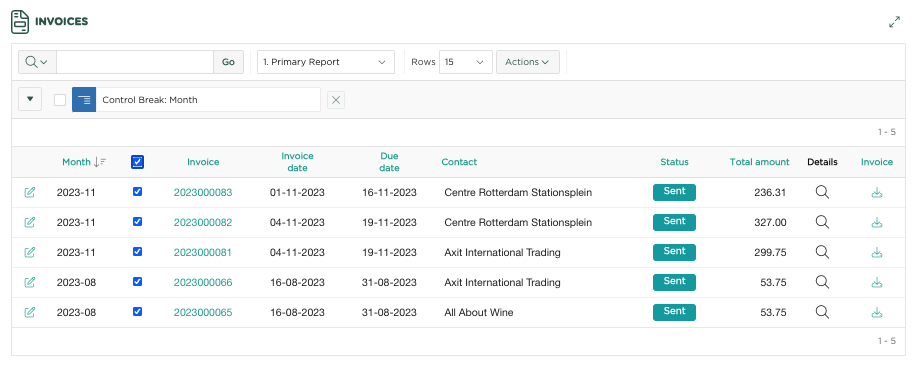Viewport: 913px width, 365px height.
Task: Click edit icon for invoice 2023000083
Action: (x=30, y=192)
